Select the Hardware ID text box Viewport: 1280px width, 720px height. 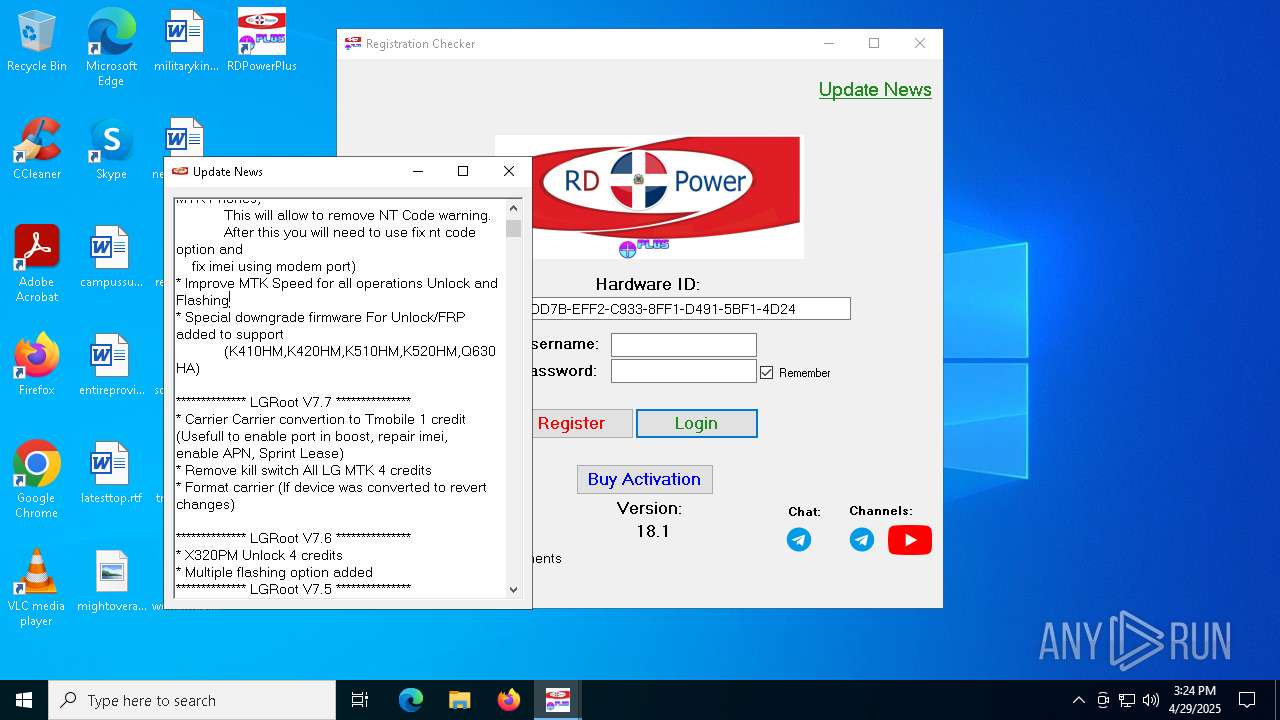[x=690, y=309]
